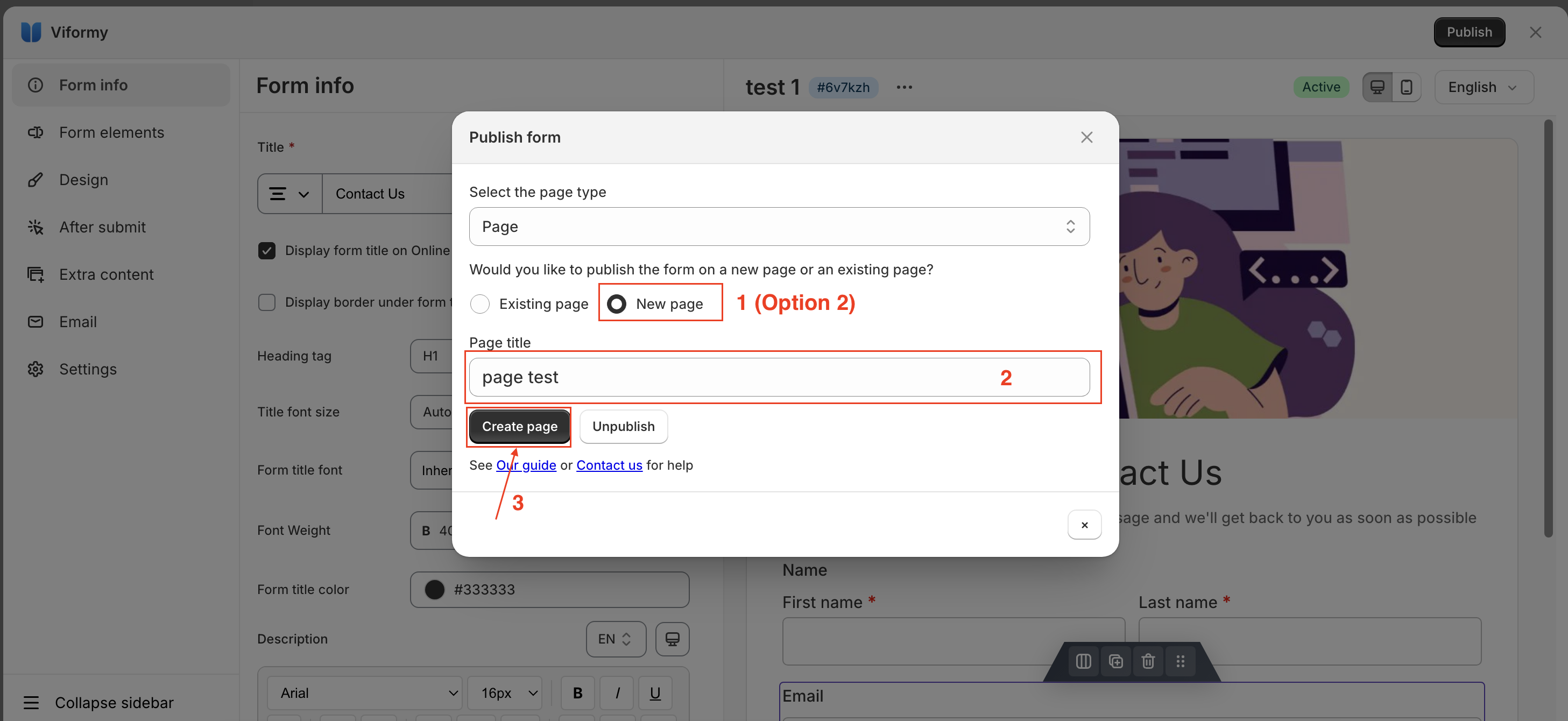Click the Email envelope icon
This screenshot has width=1568, height=721.
click(x=36, y=322)
